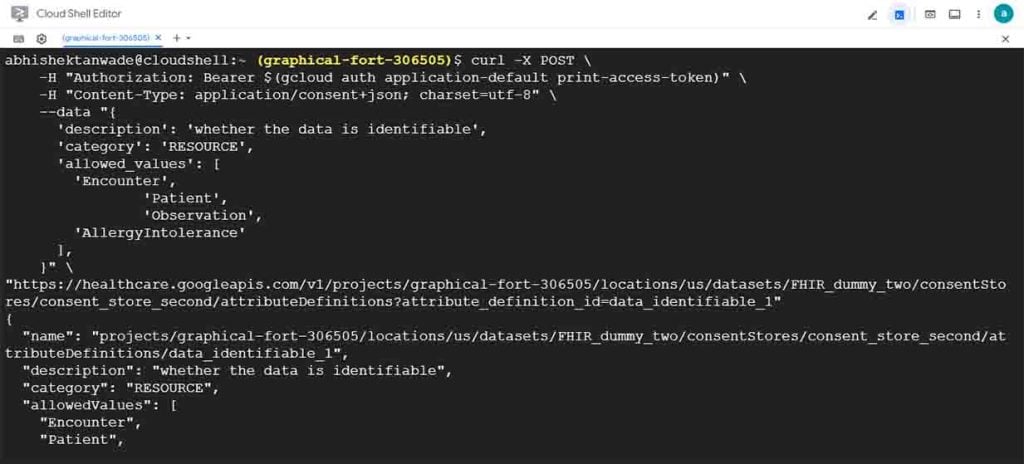Open terminal settings gear icon
1024x464 pixels.
[41, 39]
